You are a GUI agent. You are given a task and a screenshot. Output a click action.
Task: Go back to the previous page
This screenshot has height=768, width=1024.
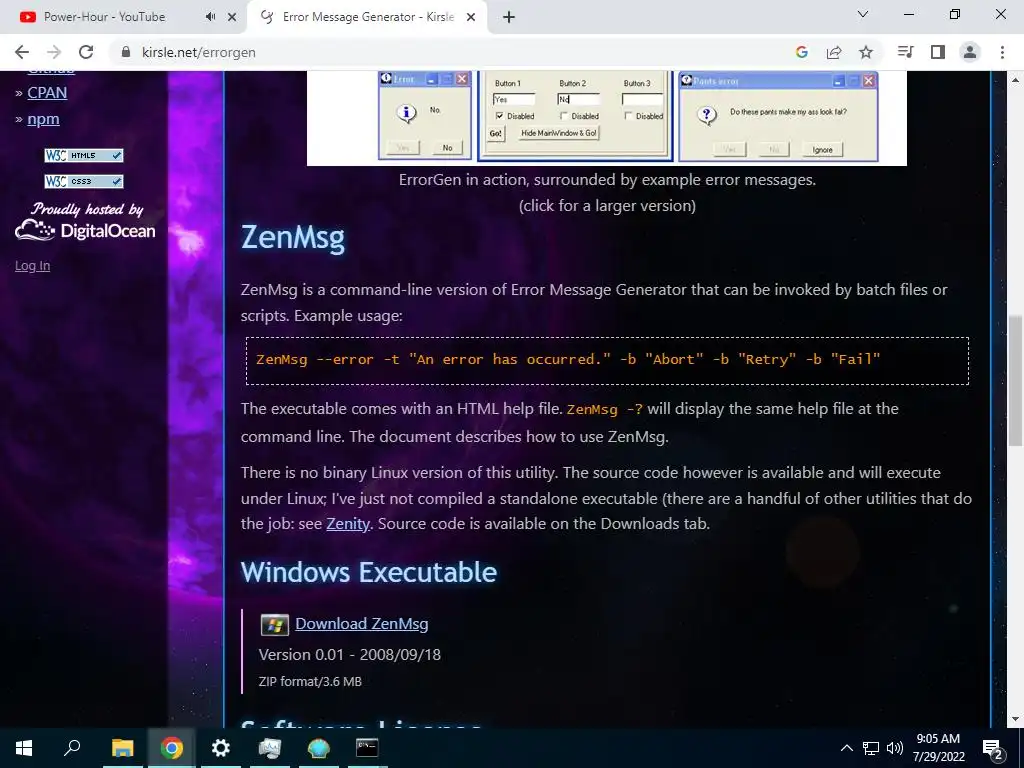click(22, 52)
